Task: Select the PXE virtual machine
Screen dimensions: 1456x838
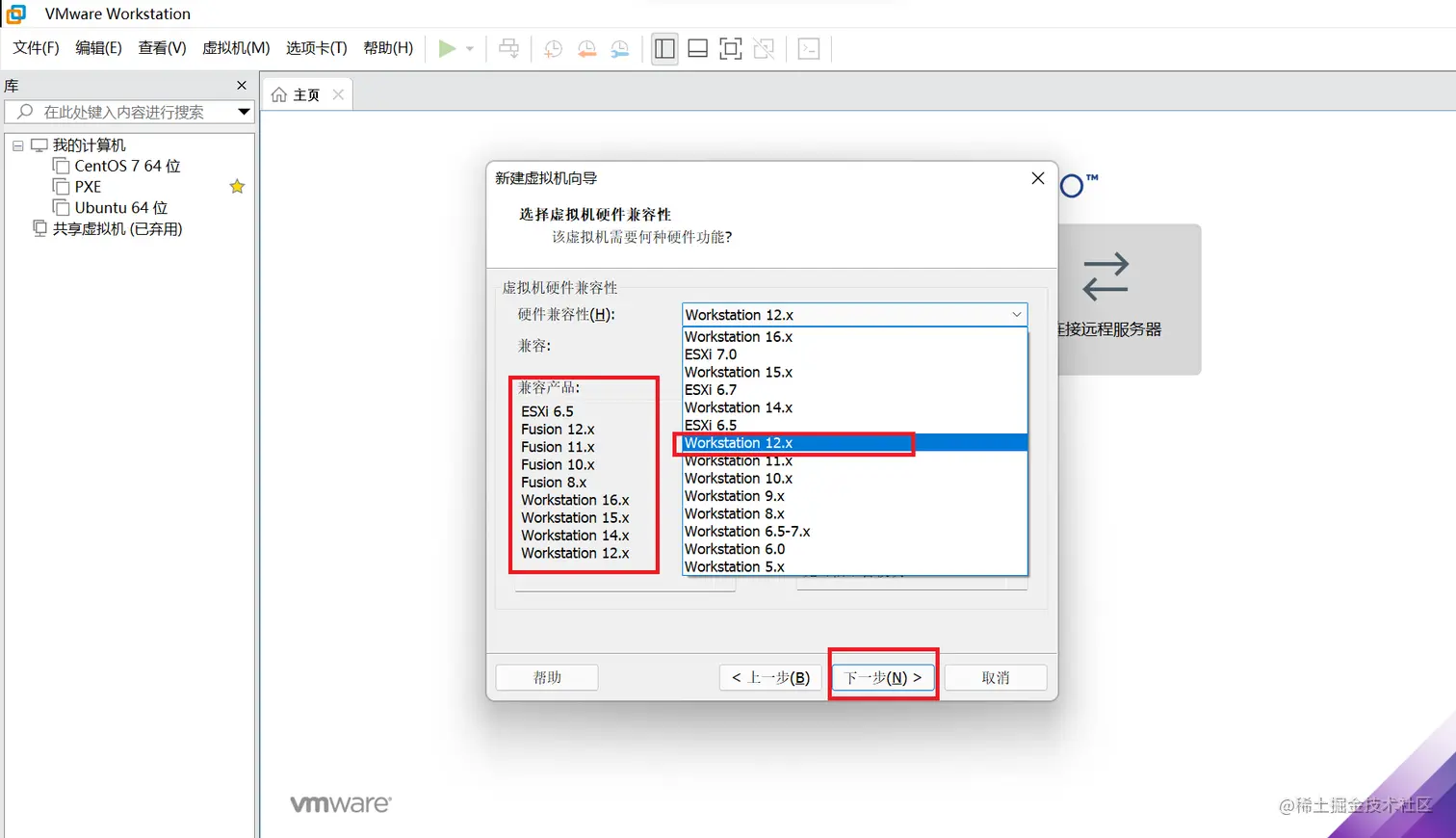Action: coord(88,187)
